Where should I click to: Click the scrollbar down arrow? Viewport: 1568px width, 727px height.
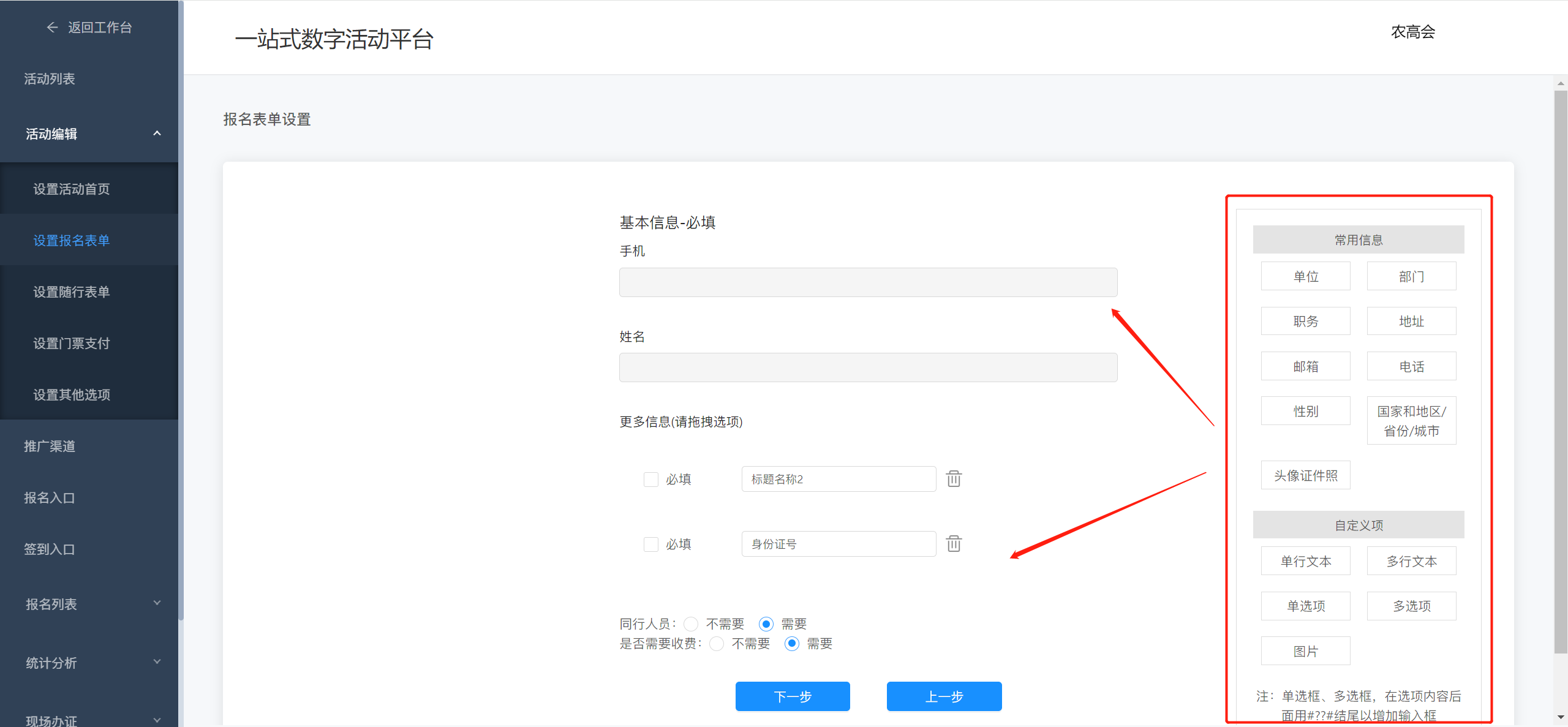coord(1561,717)
